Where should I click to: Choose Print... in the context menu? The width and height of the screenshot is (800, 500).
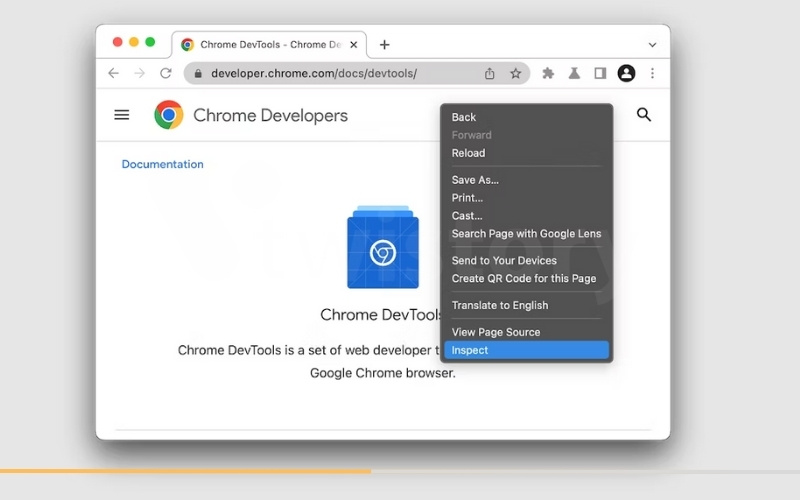[x=527, y=198]
